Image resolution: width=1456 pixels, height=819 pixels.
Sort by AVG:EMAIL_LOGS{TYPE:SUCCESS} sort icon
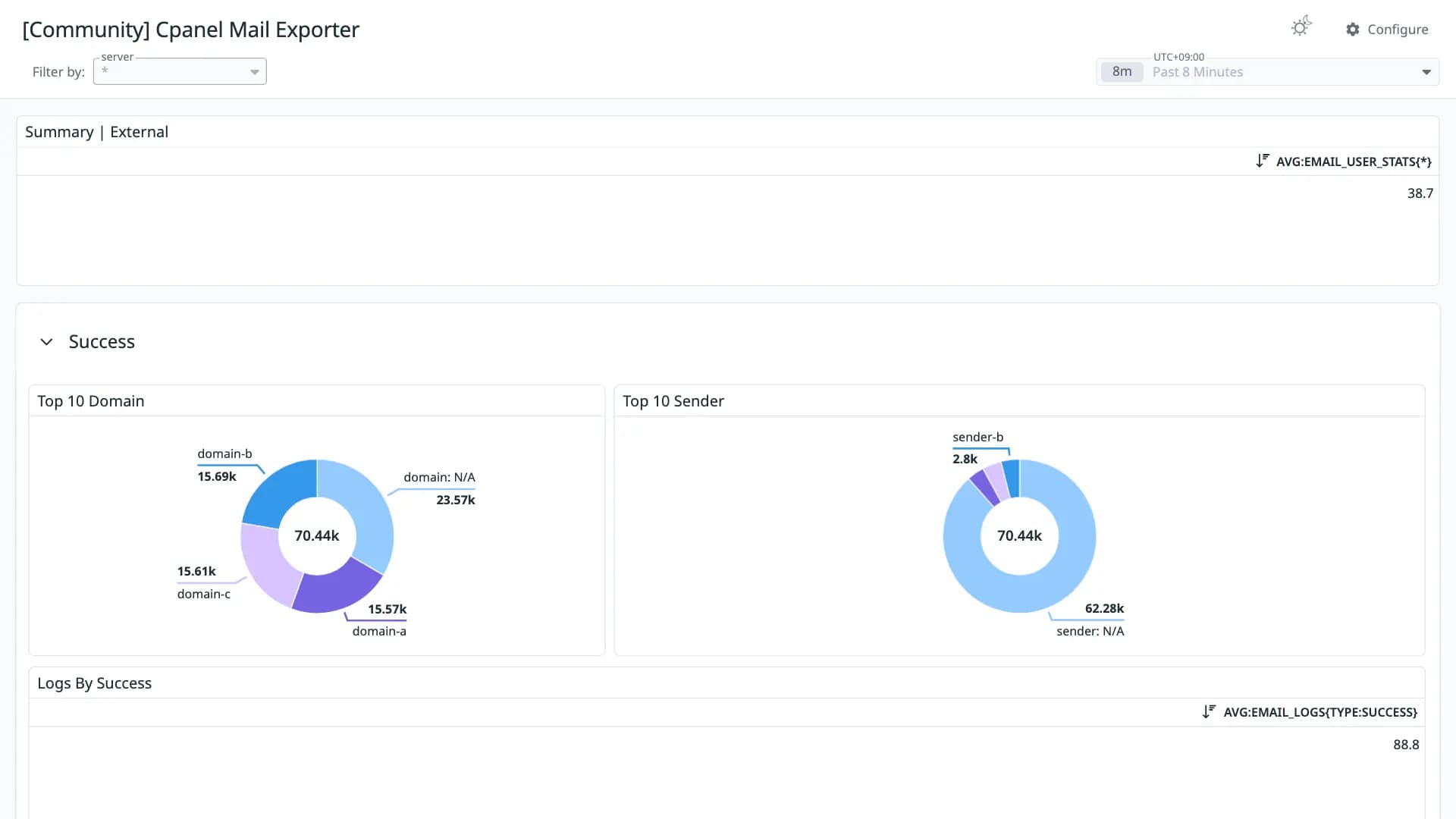click(1209, 711)
